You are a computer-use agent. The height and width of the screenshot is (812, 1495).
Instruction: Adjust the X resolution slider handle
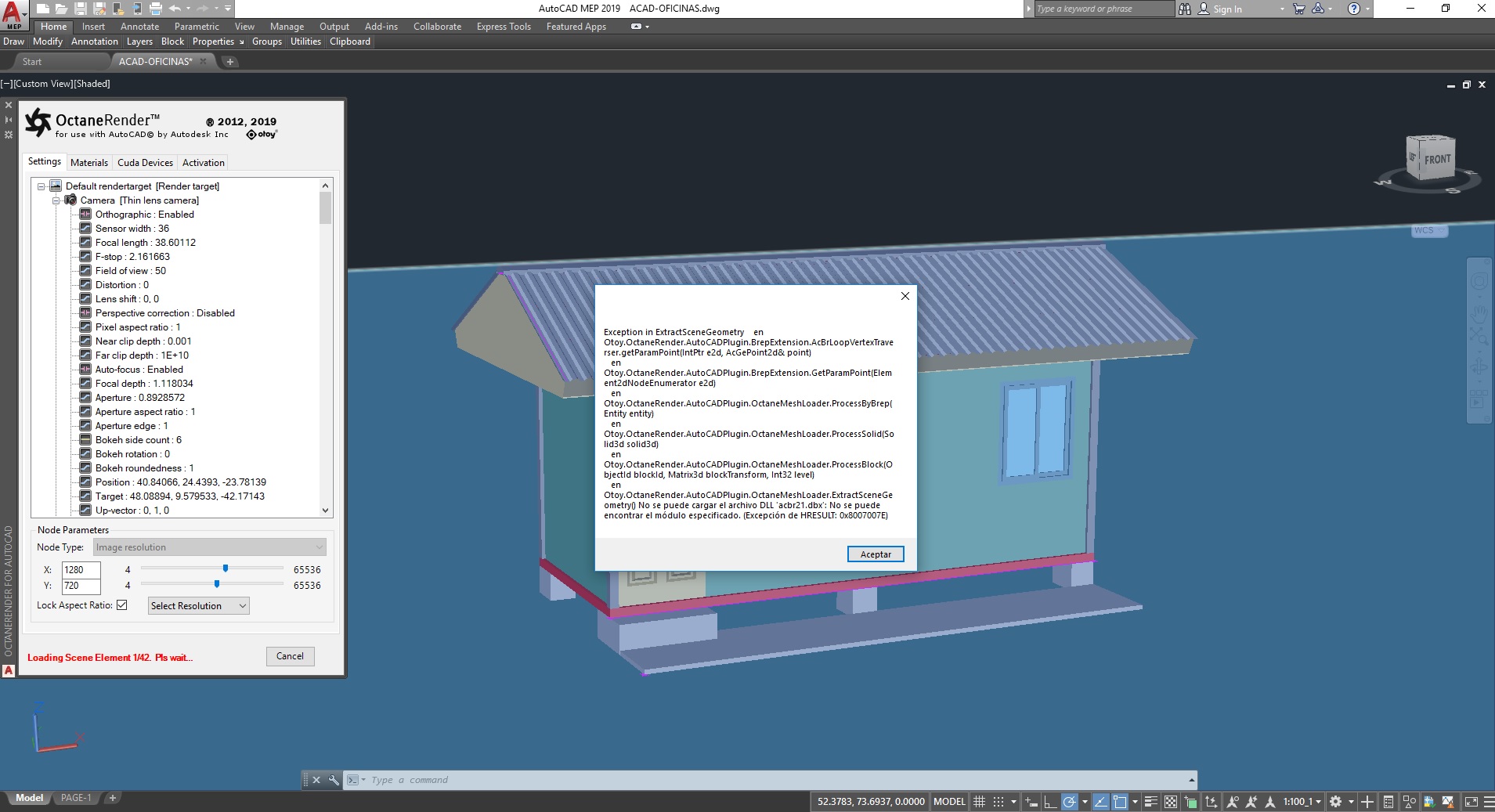click(226, 568)
